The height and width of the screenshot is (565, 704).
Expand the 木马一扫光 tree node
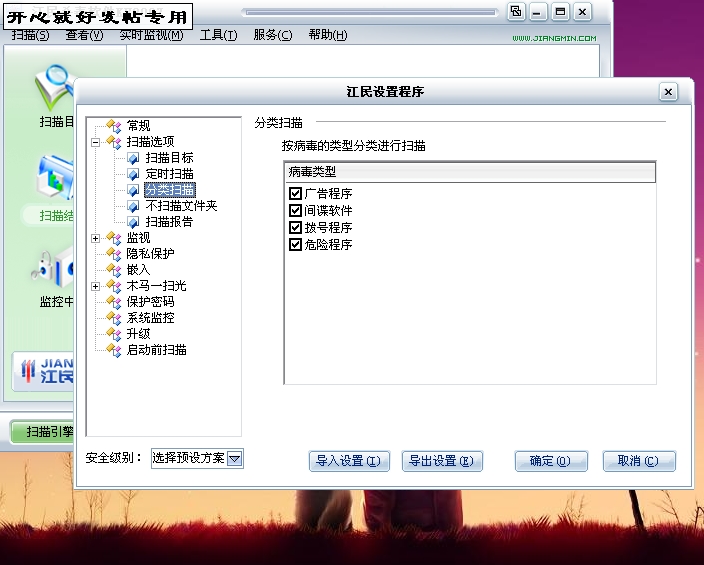pos(95,287)
